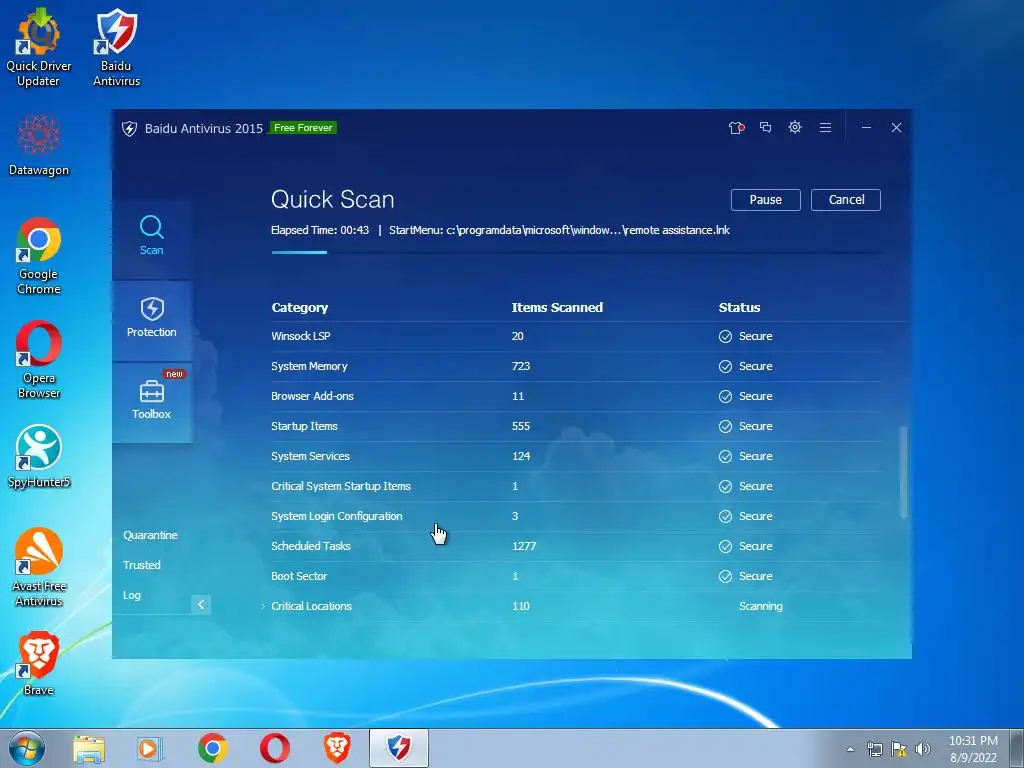The width and height of the screenshot is (1024, 768).
Task: Open Avast Free Antivirus desktop shortcut
Action: (x=39, y=567)
